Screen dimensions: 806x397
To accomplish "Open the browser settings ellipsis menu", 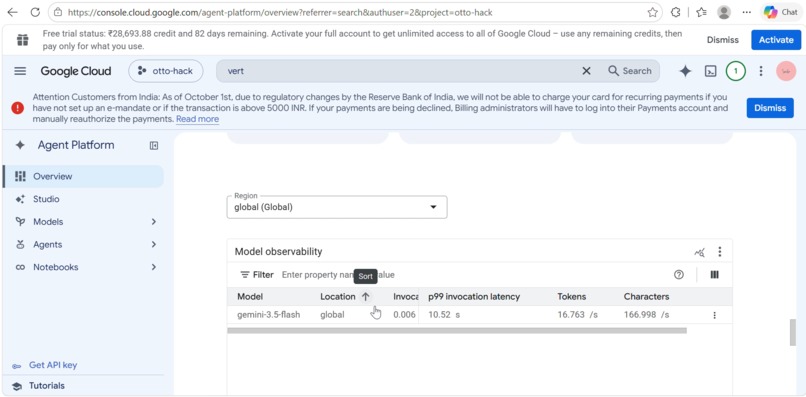I will (x=747, y=12).
